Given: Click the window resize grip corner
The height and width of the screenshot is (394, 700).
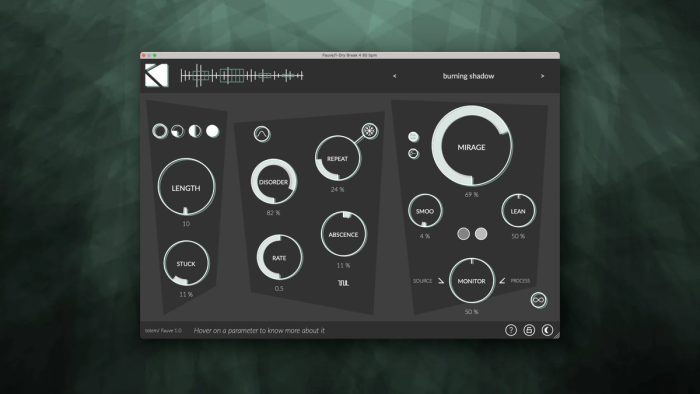Looking at the screenshot, I should tap(556, 336).
